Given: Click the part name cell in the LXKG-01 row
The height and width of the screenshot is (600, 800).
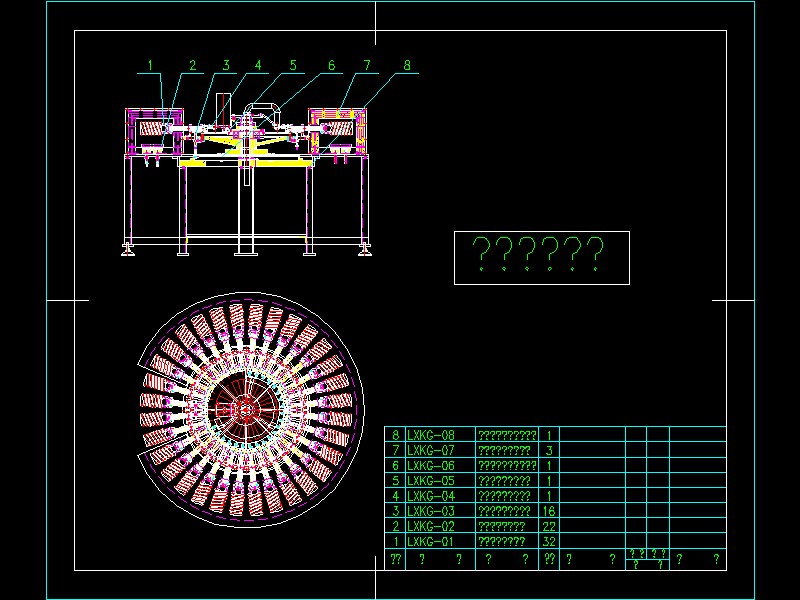Looking at the screenshot, I should click(x=507, y=541).
